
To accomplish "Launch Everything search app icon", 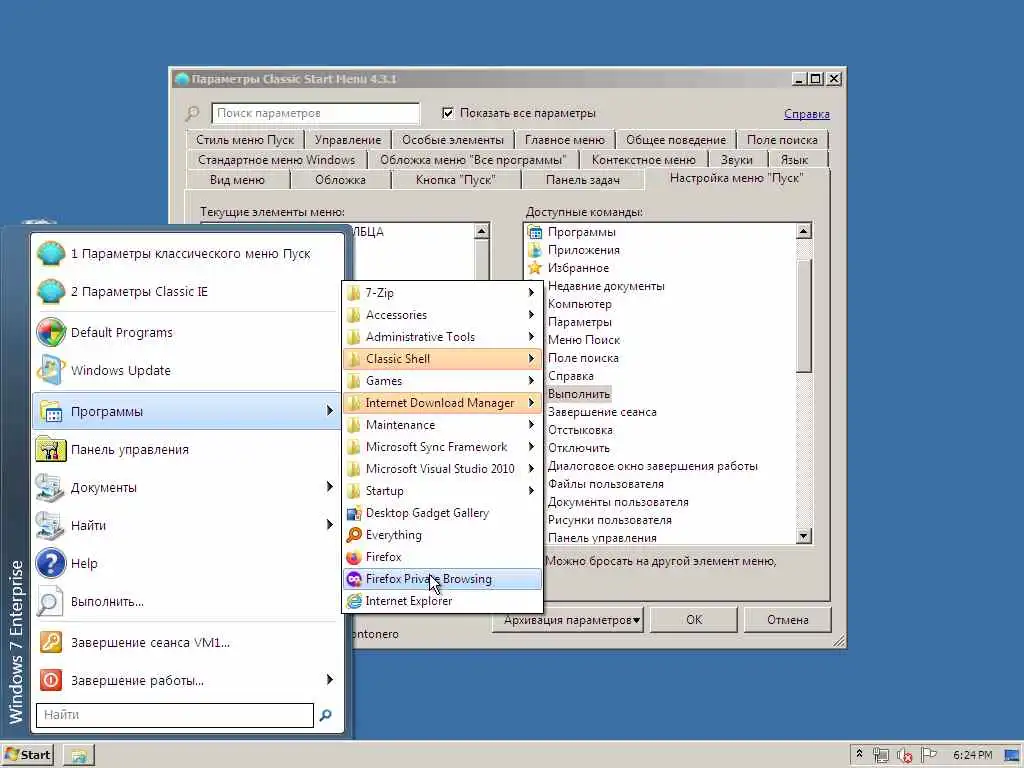I will coord(354,535).
